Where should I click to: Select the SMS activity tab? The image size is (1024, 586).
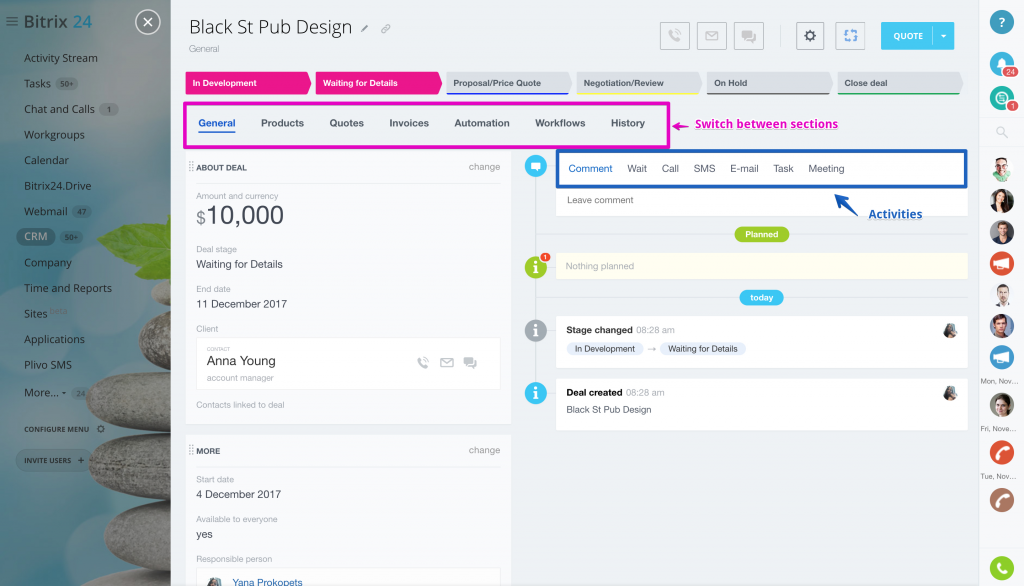[x=704, y=169]
